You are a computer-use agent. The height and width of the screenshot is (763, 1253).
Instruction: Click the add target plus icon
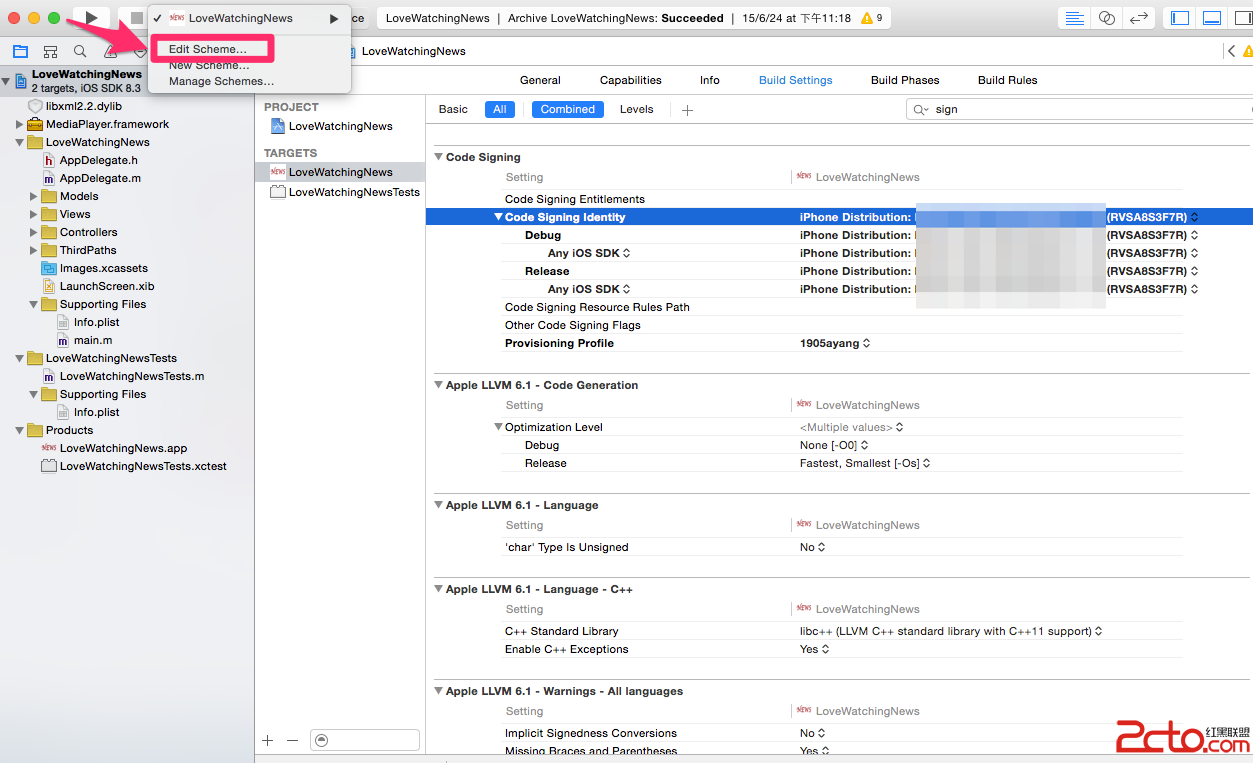[x=267, y=740]
